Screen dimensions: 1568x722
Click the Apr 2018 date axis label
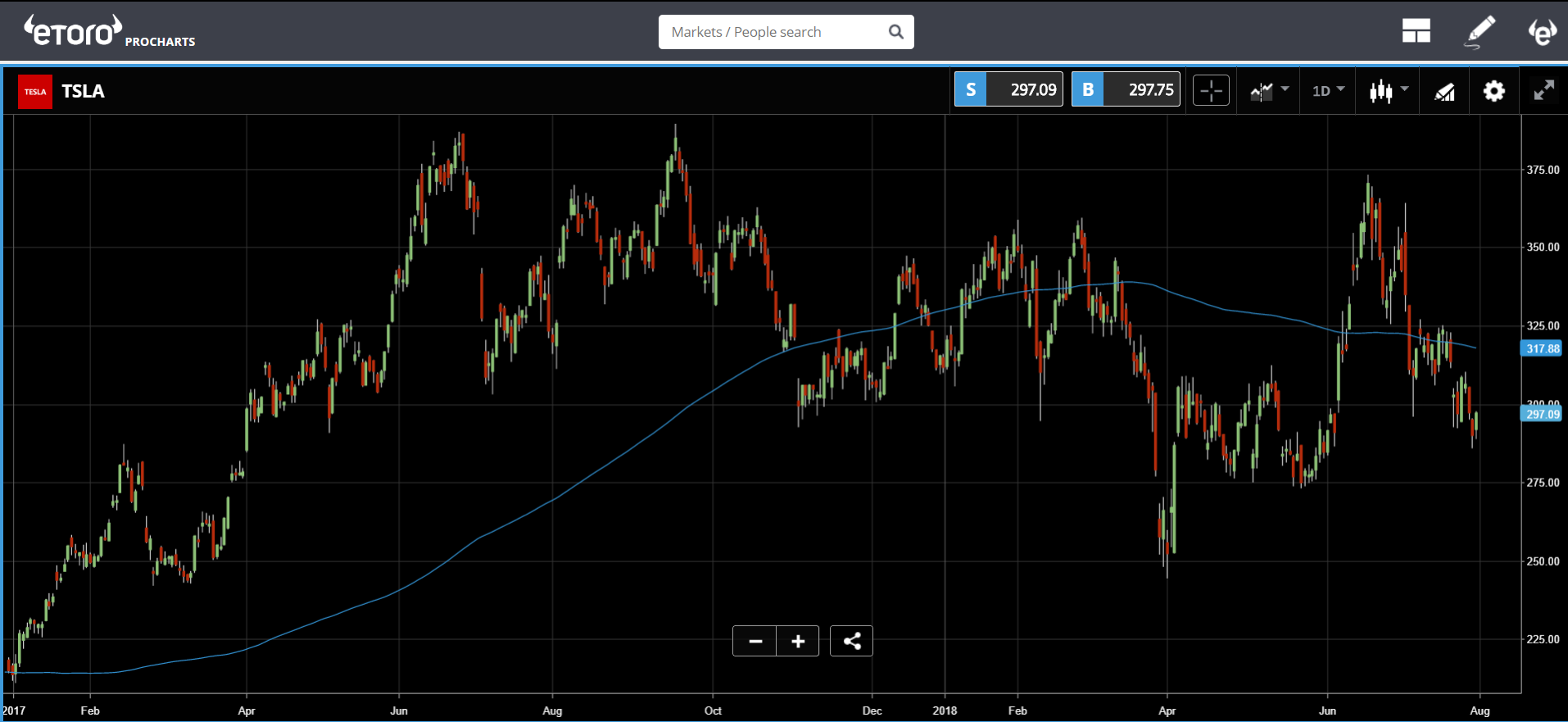click(1167, 711)
